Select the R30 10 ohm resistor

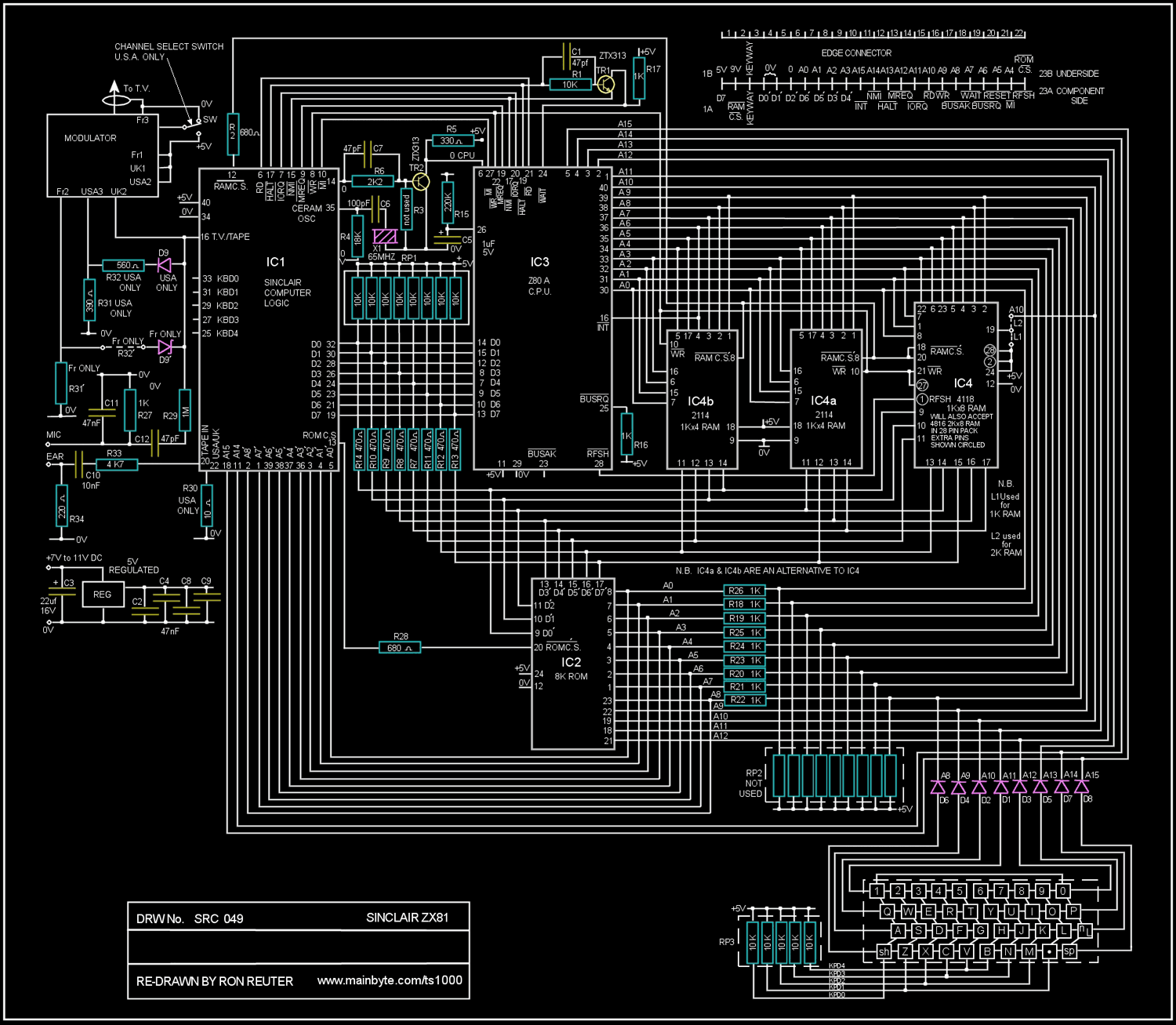[207, 506]
